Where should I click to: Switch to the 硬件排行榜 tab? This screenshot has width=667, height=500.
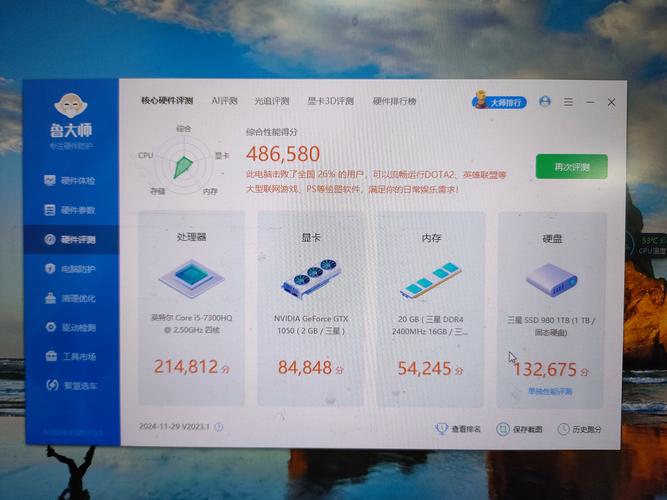coord(394,101)
